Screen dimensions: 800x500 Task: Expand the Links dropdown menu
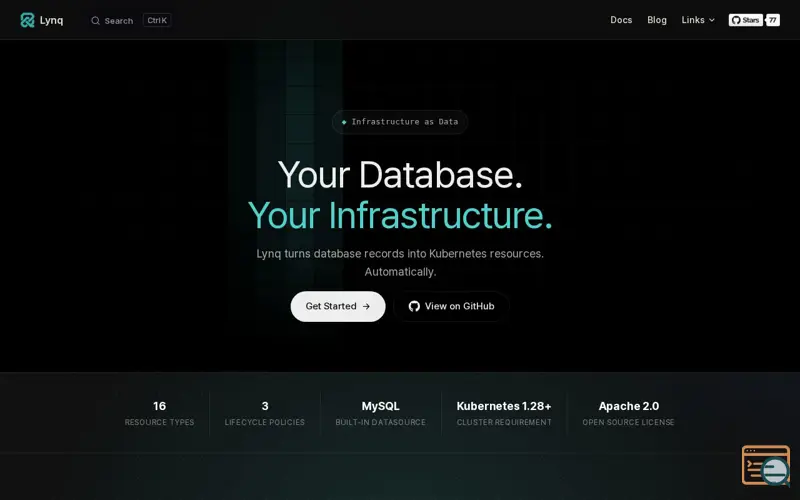coord(698,20)
